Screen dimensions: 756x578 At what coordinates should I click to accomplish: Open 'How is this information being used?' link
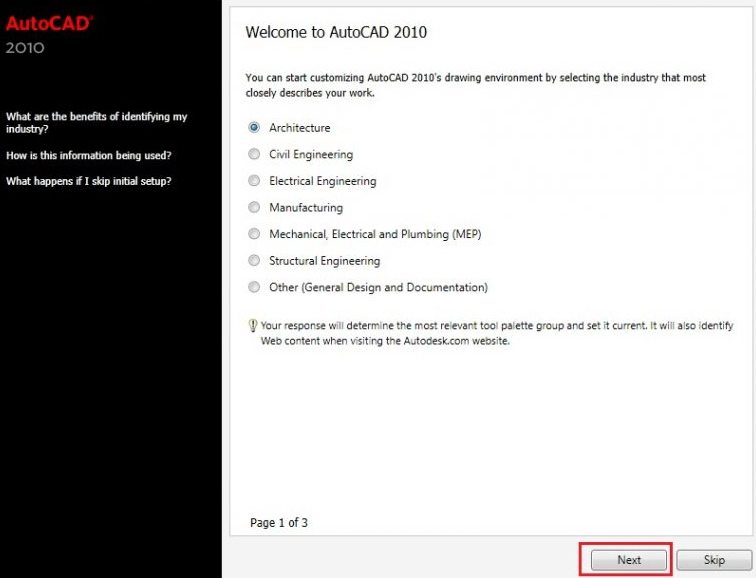[x=89, y=155]
